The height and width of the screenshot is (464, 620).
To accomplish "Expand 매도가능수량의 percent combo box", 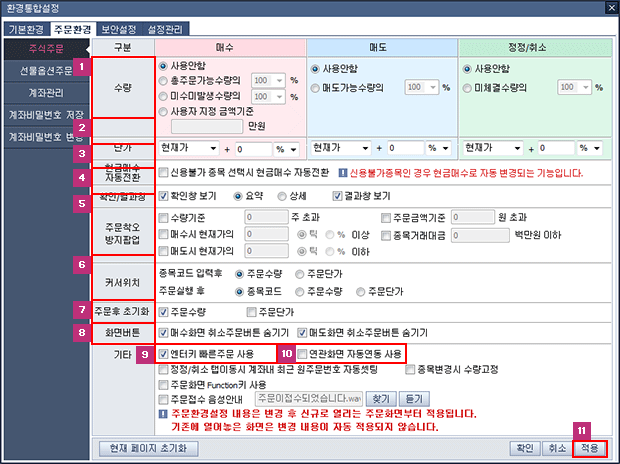I will coord(422,87).
